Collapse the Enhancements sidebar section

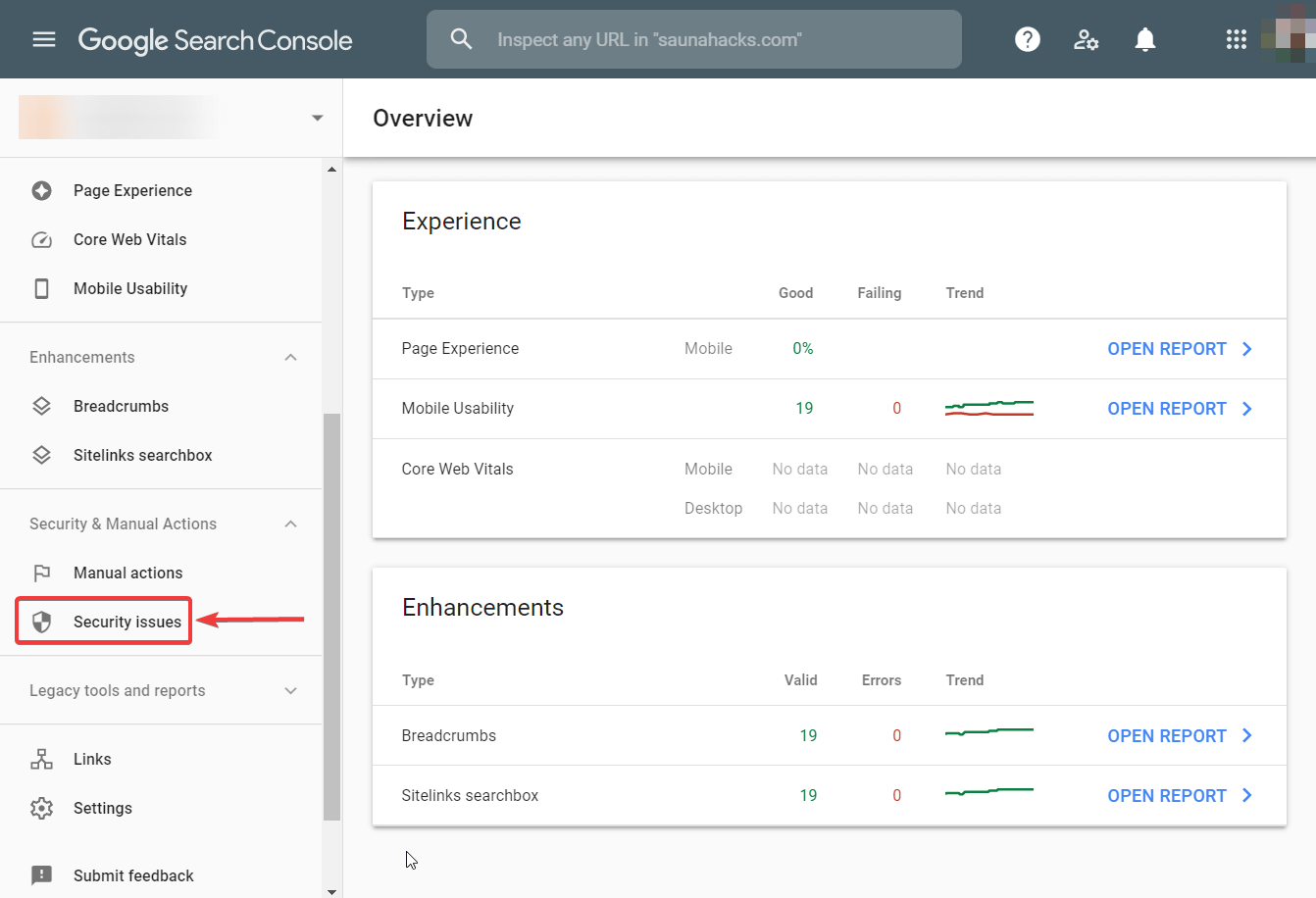point(290,357)
